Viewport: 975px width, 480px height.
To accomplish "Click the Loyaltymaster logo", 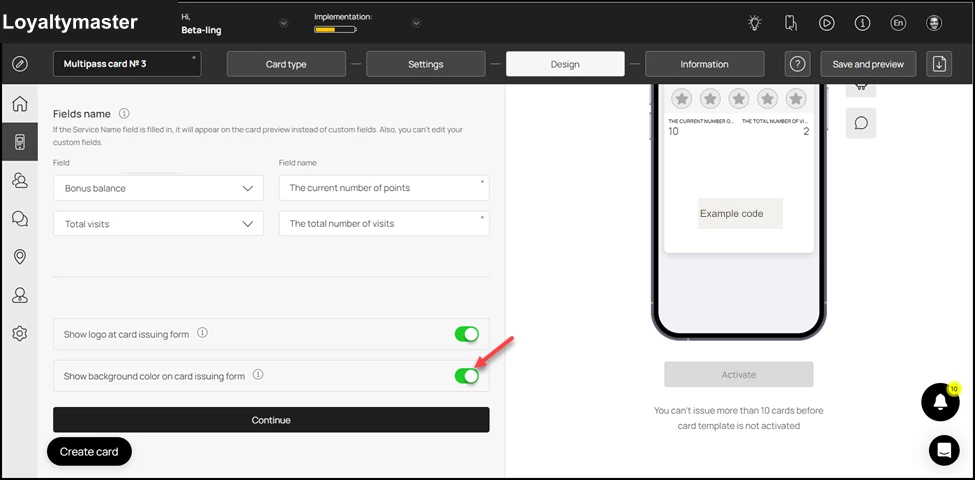I will 70,22.
